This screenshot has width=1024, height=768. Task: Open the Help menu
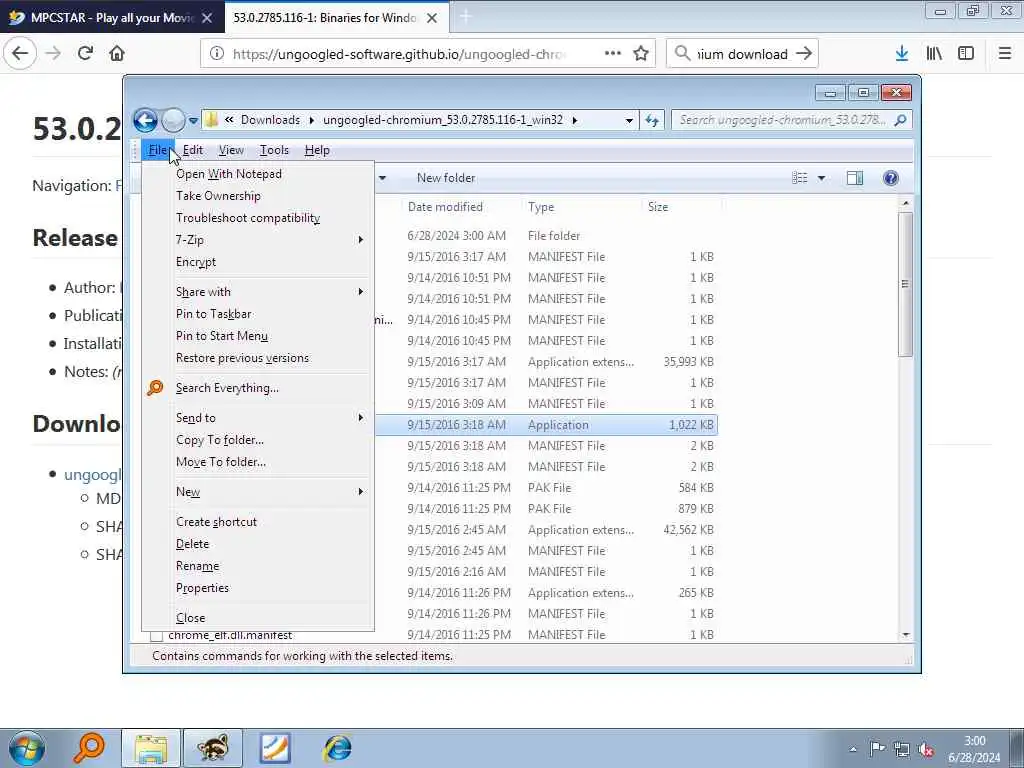[x=317, y=150]
